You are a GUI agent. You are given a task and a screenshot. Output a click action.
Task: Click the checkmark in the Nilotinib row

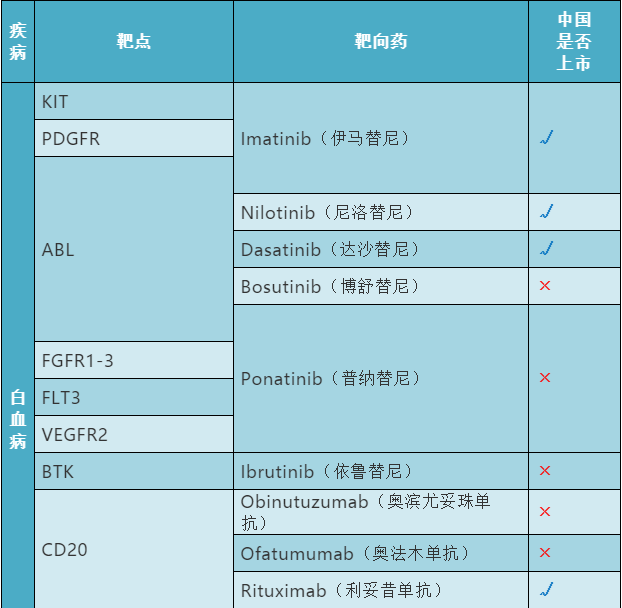coord(546,212)
